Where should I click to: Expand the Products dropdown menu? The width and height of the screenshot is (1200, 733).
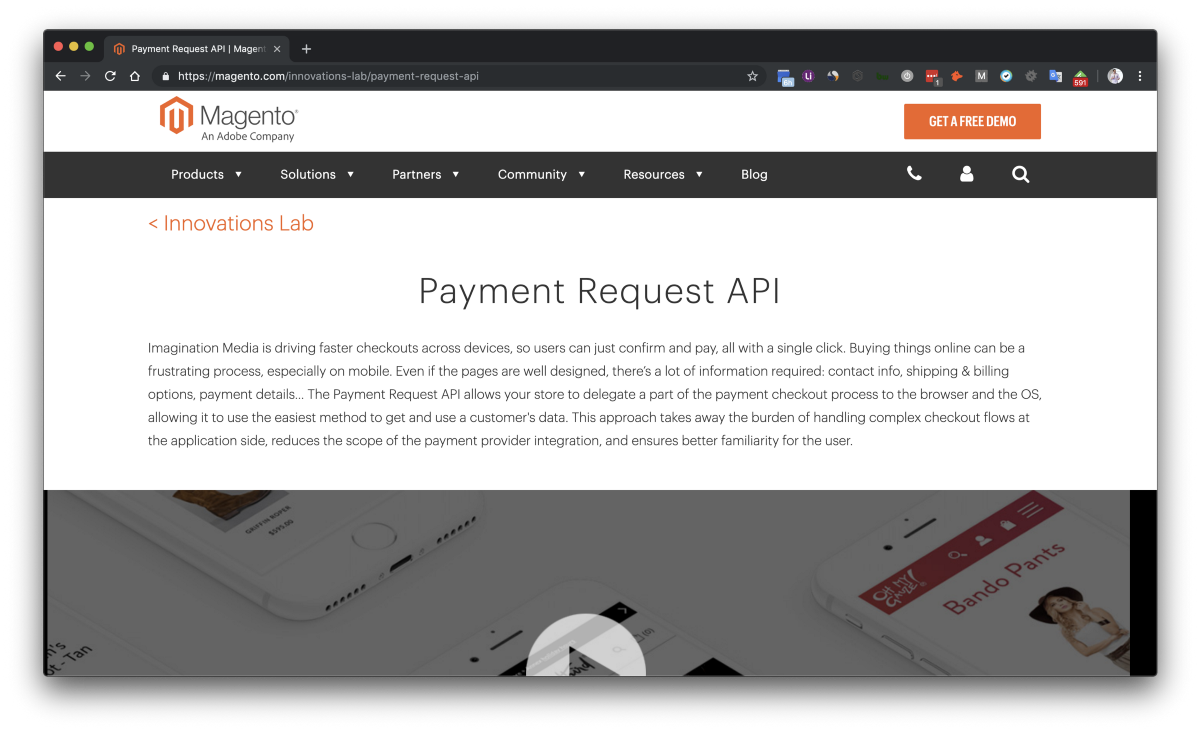(x=206, y=174)
